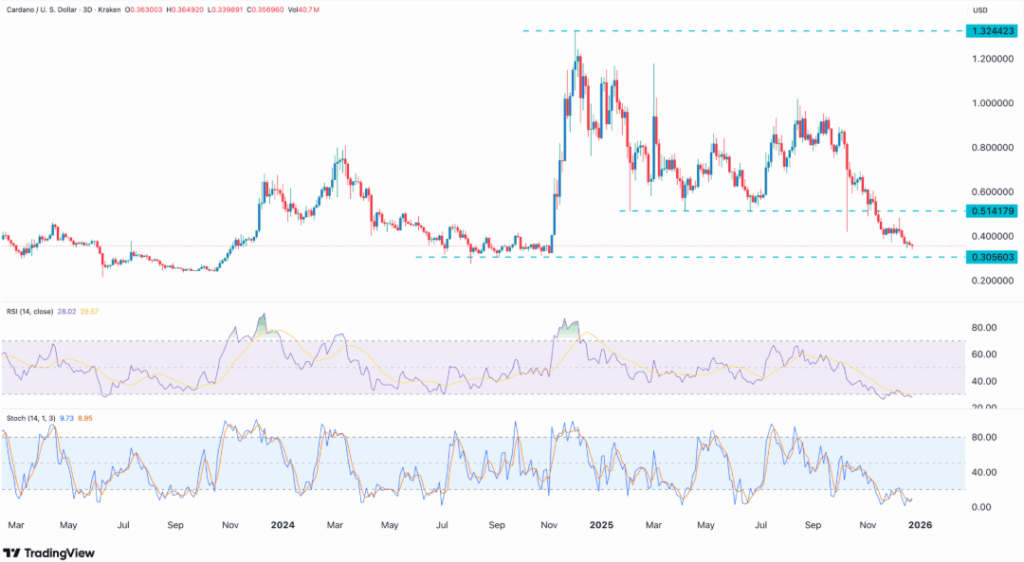Click the RSI (14, close) indicator legend
The image size is (1024, 562).
click(x=30, y=312)
